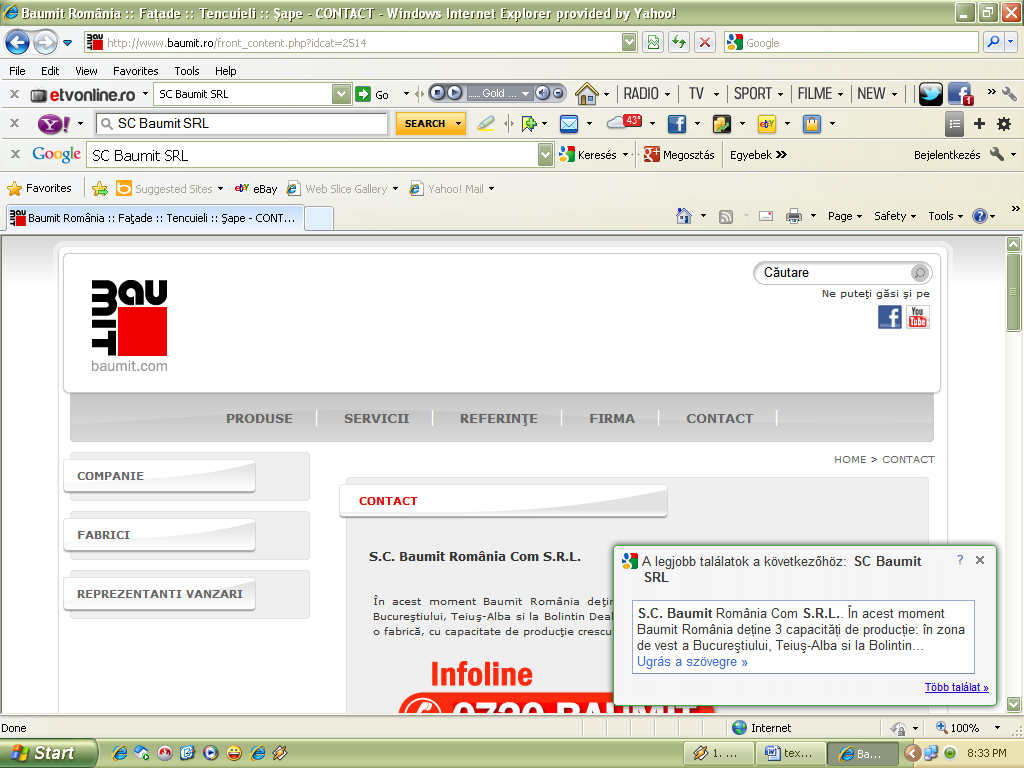Click the Yahoo toolbar highlighter pencil icon
Viewport: 1024px width, 768px height.
click(485, 123)
